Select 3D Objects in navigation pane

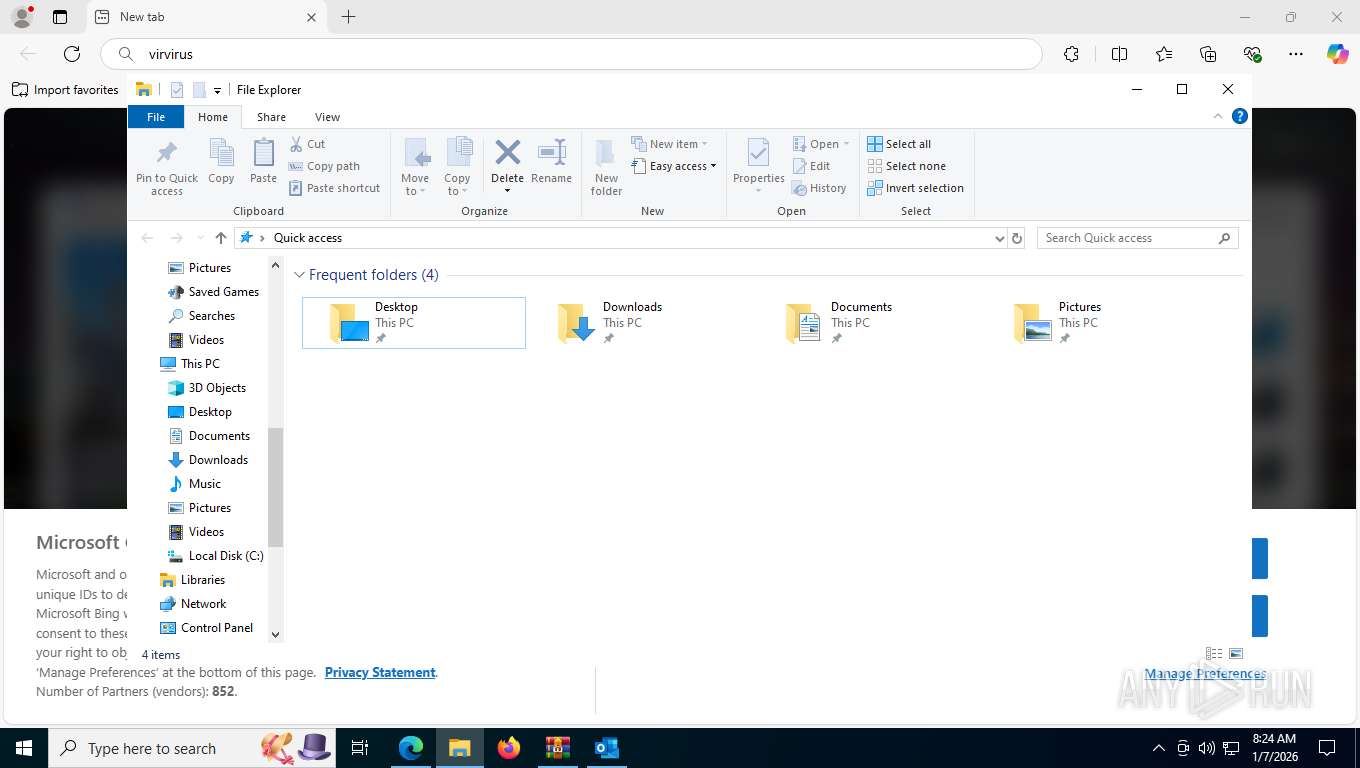[207, 388]
